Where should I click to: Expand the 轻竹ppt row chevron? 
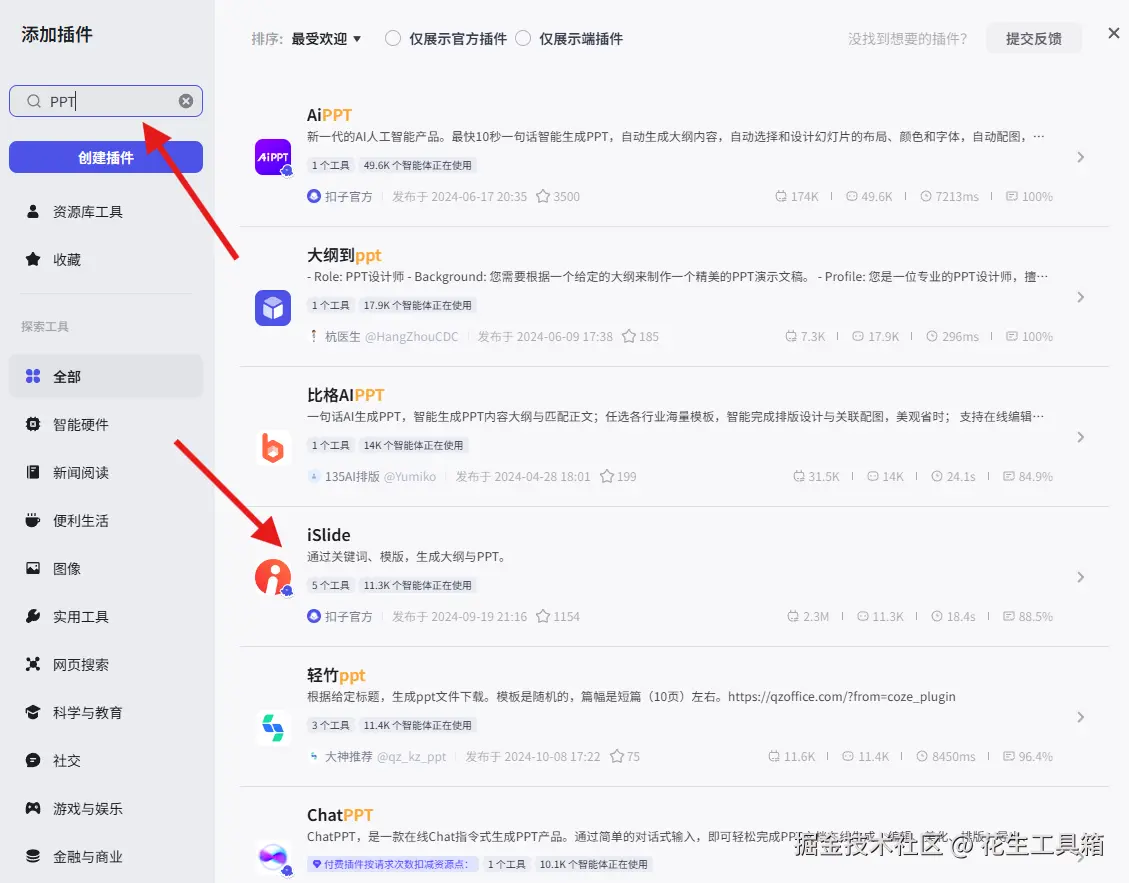coord(1080,717)
